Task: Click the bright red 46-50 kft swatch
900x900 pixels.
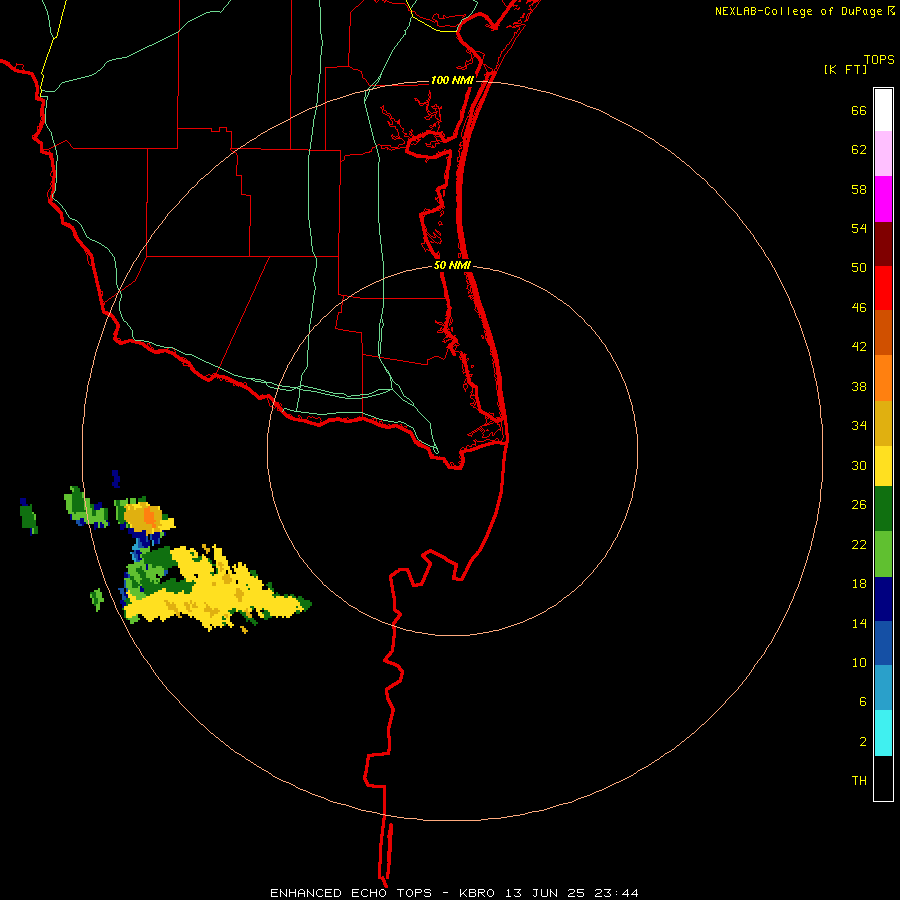Action: [x=883, y=288]
